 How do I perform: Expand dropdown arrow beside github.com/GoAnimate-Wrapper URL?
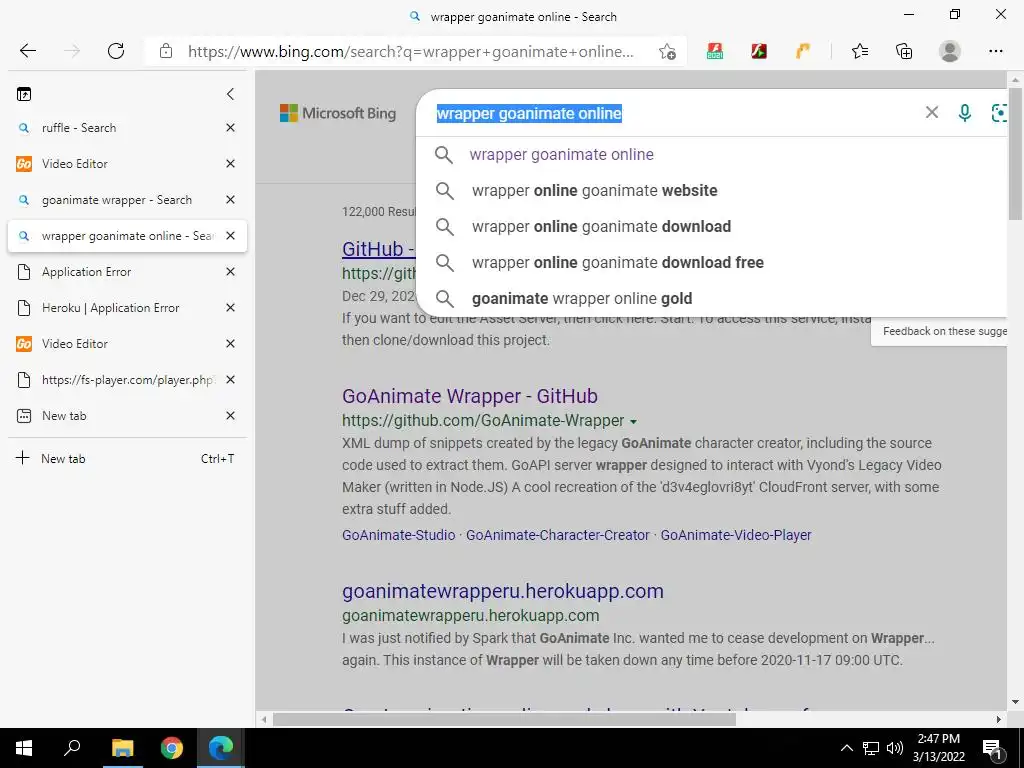coord(633,422)
